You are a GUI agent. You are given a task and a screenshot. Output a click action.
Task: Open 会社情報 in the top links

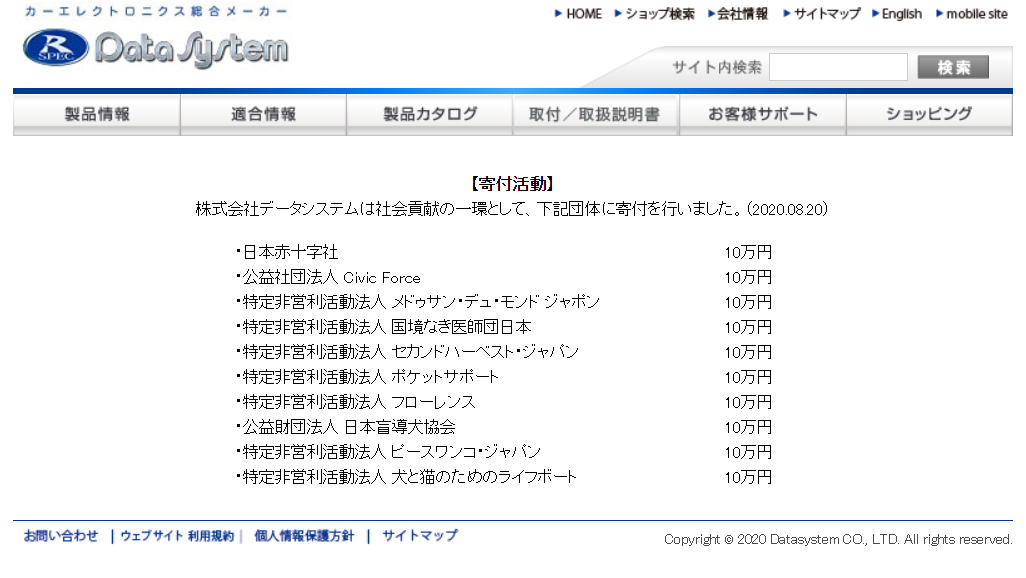click(738, 14)
